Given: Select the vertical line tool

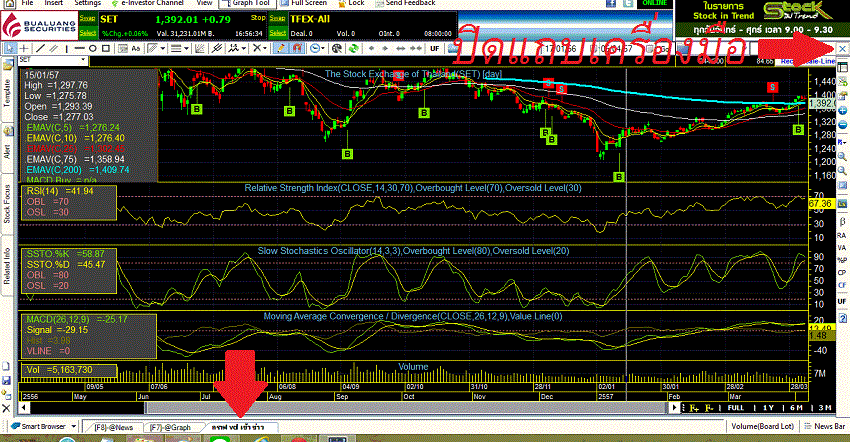Looking at the screenshot, I should pyautogui.click(x=67, y=49).
